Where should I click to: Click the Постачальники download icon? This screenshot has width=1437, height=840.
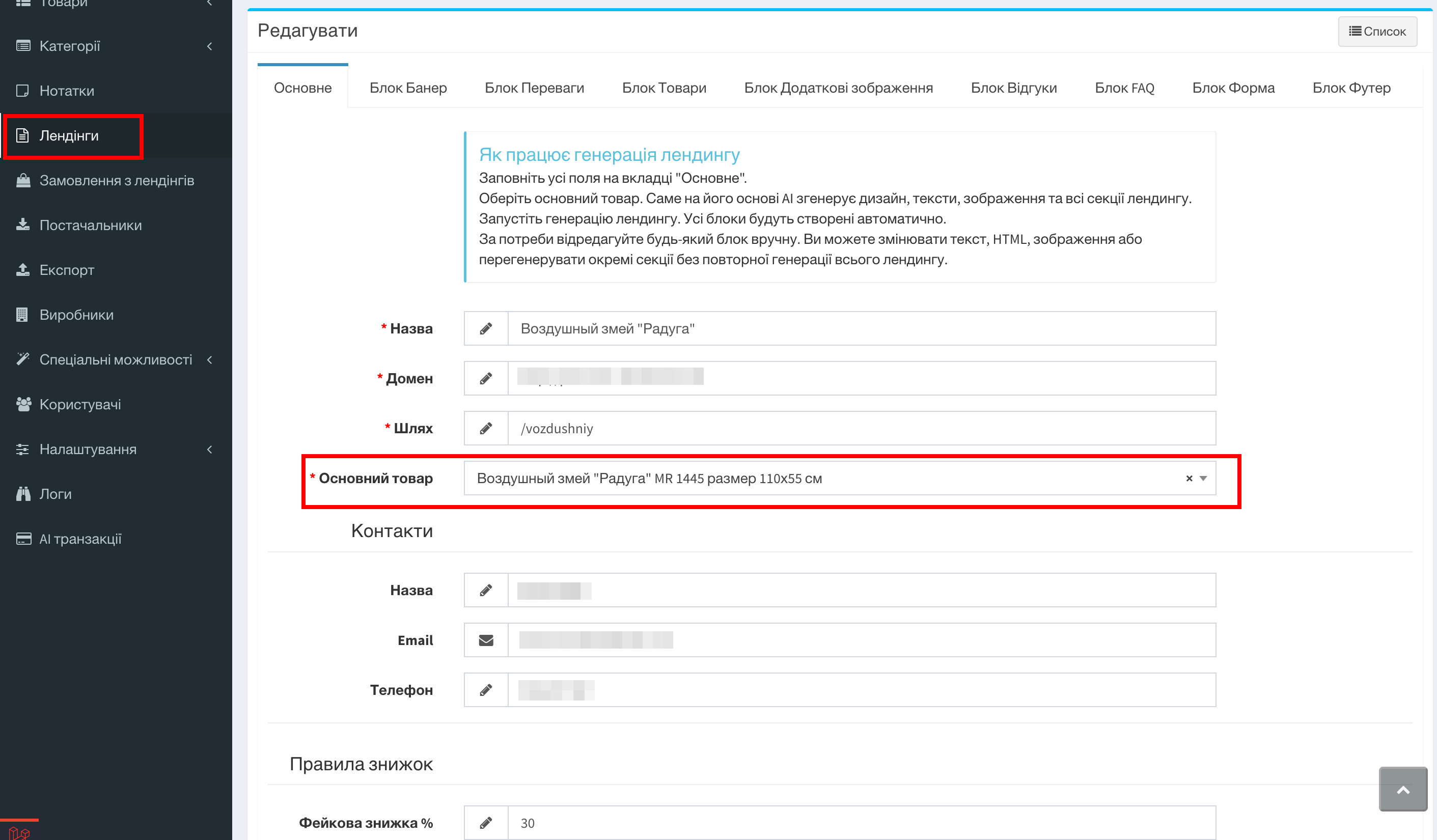coord(23,225)
